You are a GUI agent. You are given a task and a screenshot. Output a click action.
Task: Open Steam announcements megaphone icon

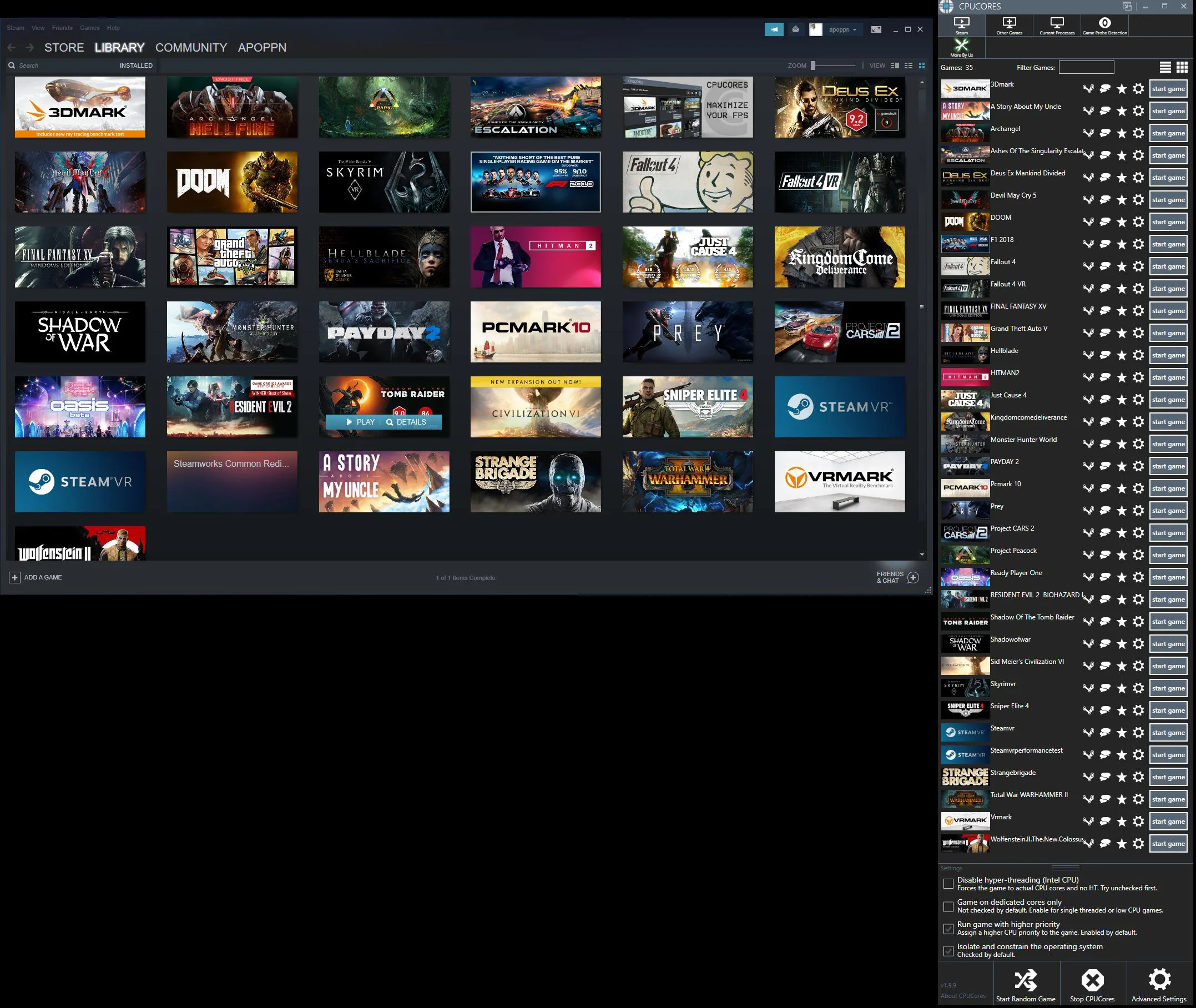[x=774, y=29]
